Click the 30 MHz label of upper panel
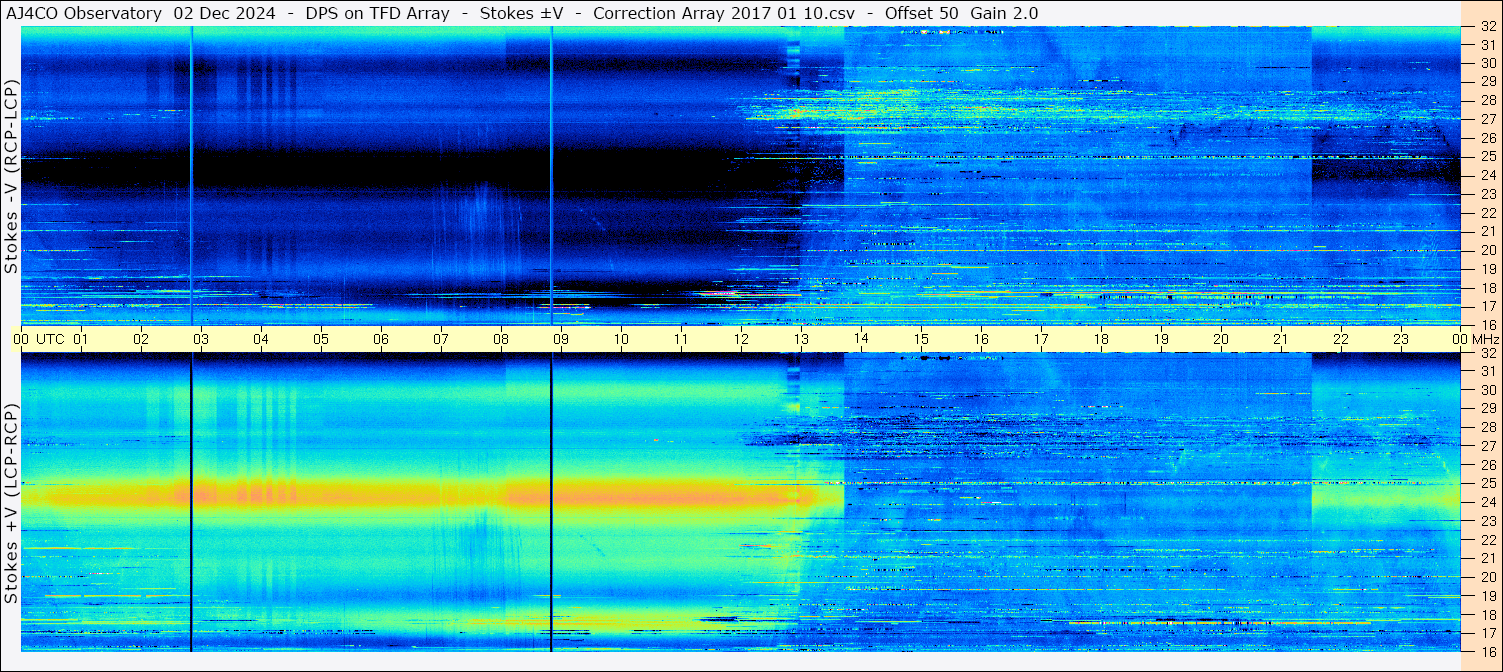The width and height of the screenshot is (1503, 672). click(1487, 63)
